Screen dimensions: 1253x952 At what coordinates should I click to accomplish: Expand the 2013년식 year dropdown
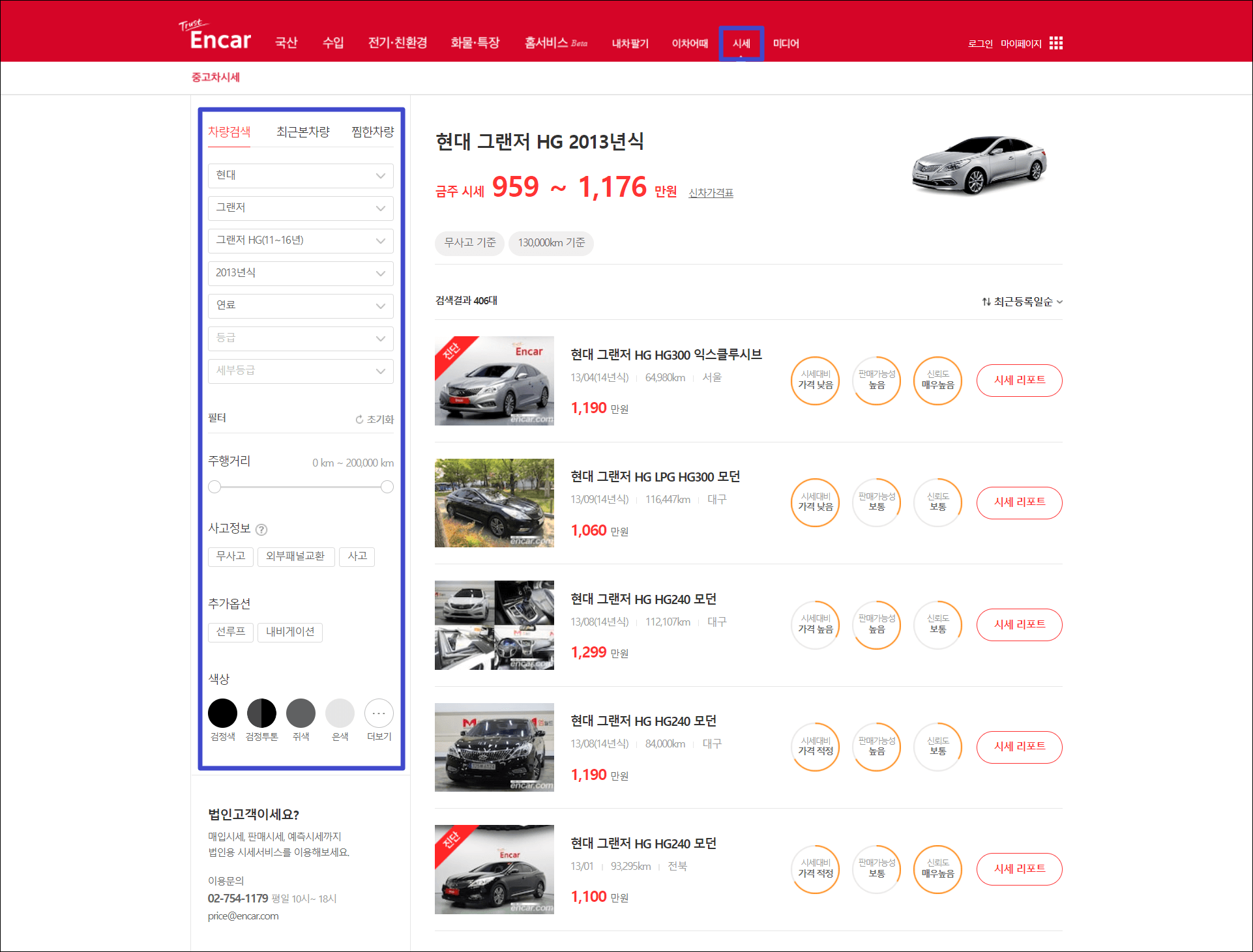[301, 273]
